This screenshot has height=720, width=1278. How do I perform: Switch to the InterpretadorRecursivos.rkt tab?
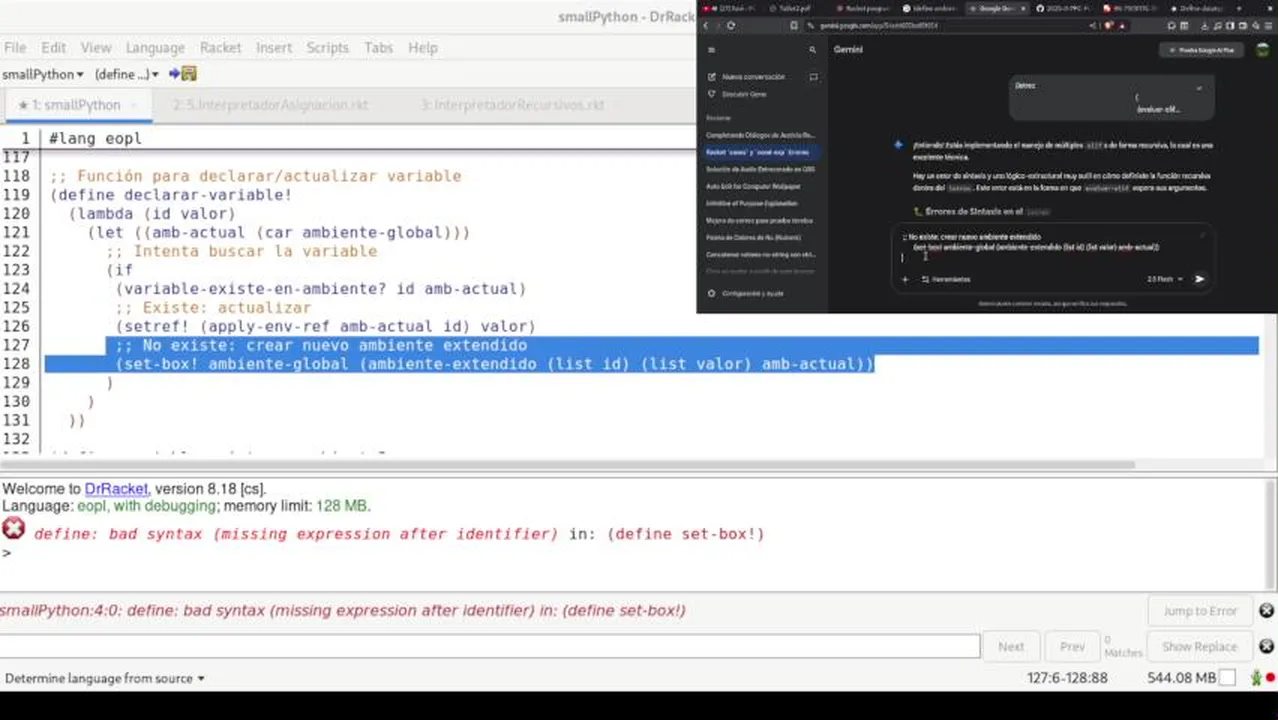512,105
